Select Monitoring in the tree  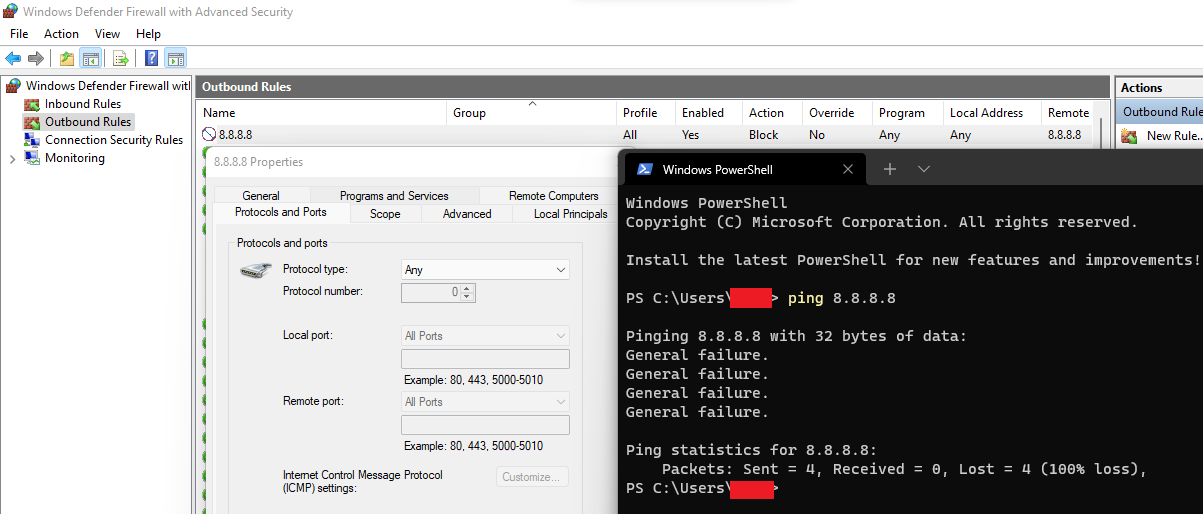(x=75, y=158)
